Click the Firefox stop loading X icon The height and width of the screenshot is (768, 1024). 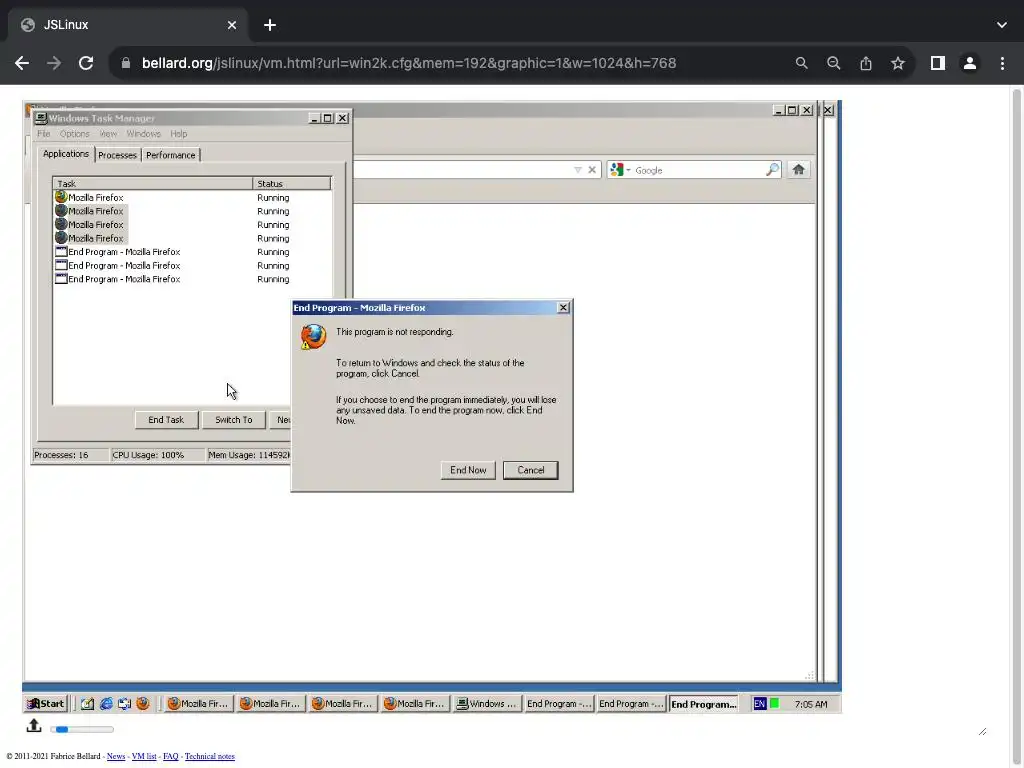(592, 170)
